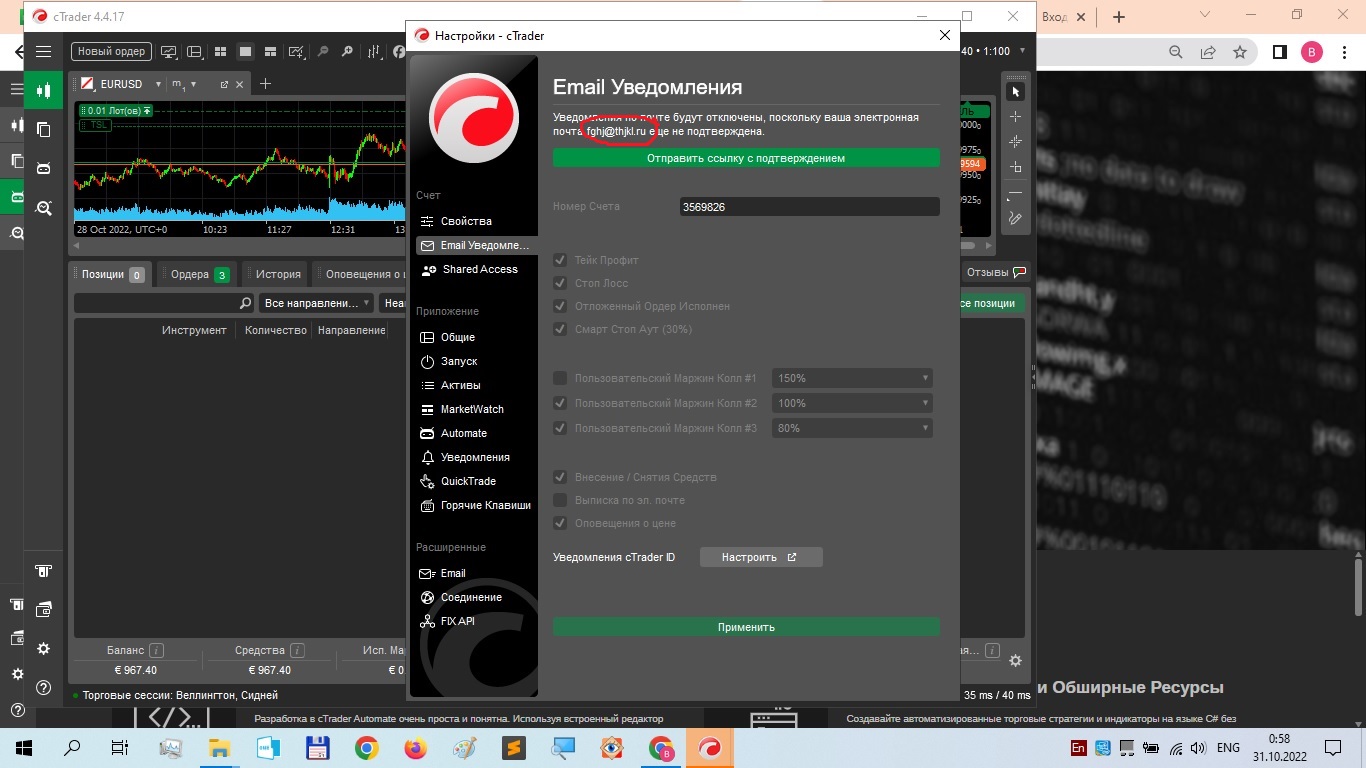The image size is (1366, 768).
Task: Click the Новый ордер button
Action: click(x=111, y=52)
